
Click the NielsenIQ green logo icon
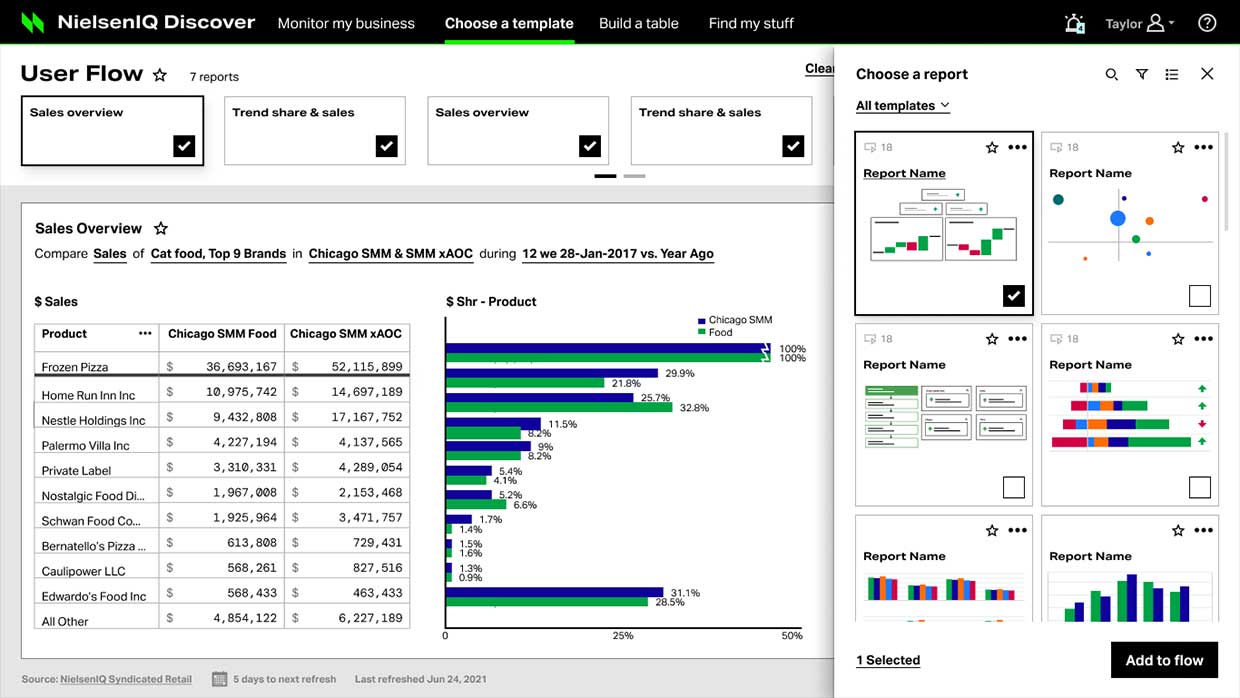pos(33,22)
